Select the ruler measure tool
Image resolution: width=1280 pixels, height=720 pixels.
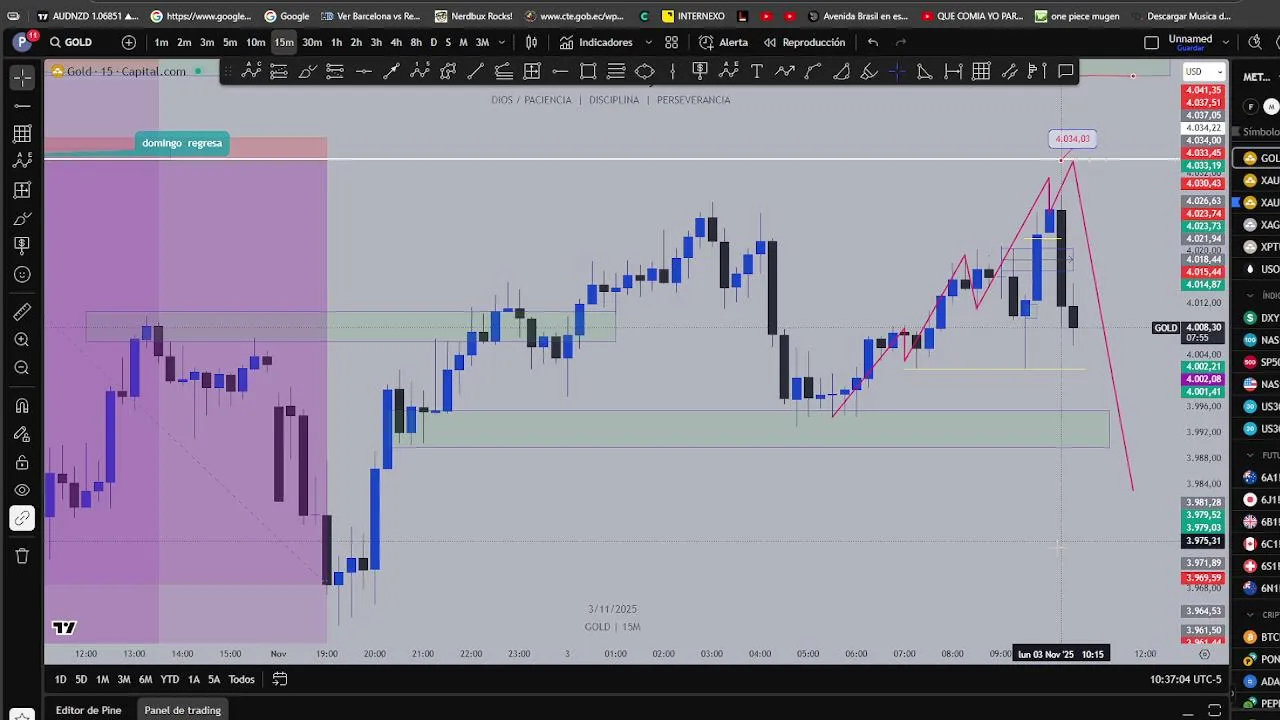pyautogui.click(x=22, y=312)
